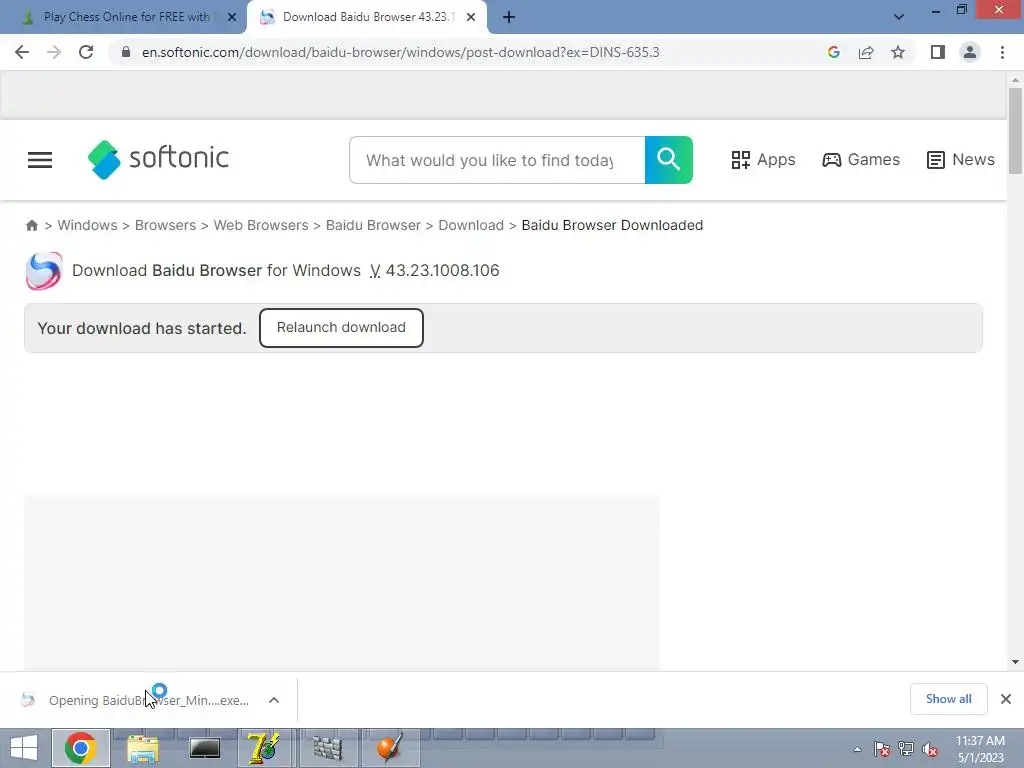Open Baidu Browser breadcrumb link
The width and height of the screenshot is (1024, 768).
tap(373, 225)
